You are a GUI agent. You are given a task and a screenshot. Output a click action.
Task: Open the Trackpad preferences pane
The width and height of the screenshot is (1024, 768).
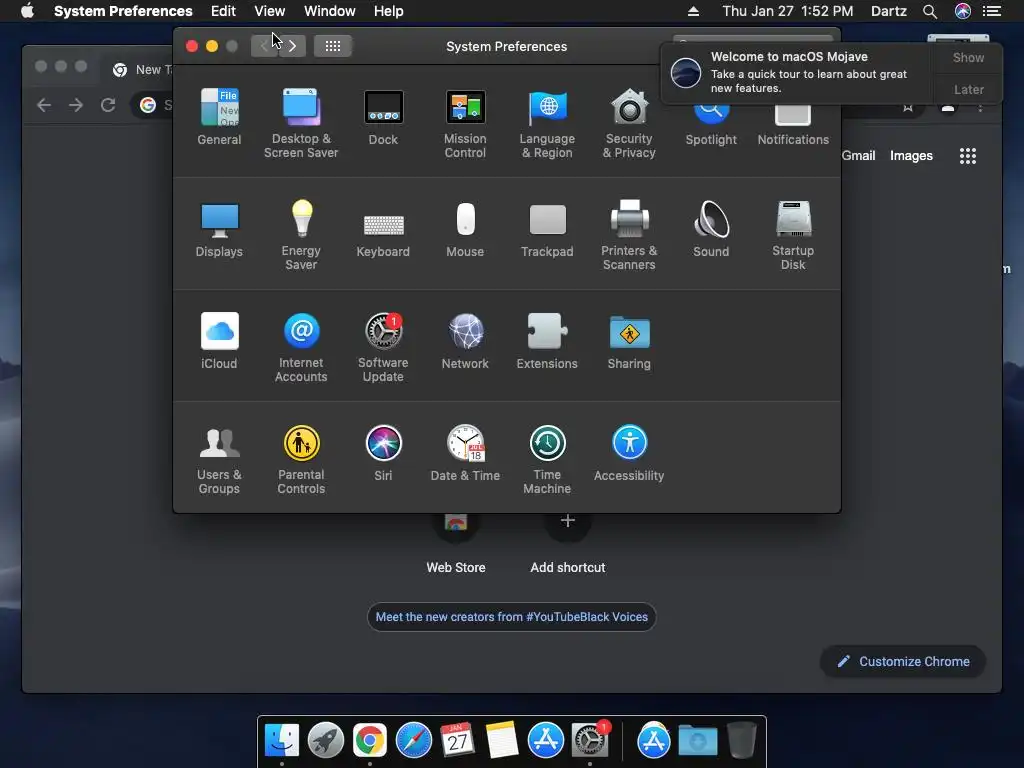pyautogui.click(x=547, y=229)
